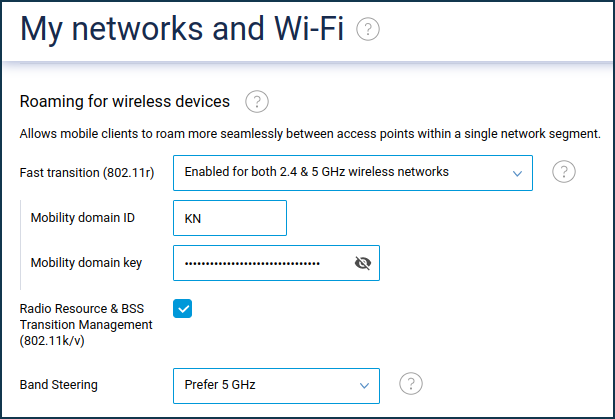Viewport: 615px width, 419px height.
Task: Focus the Mobility domain ID field containing KN
Action: [230, 218]
